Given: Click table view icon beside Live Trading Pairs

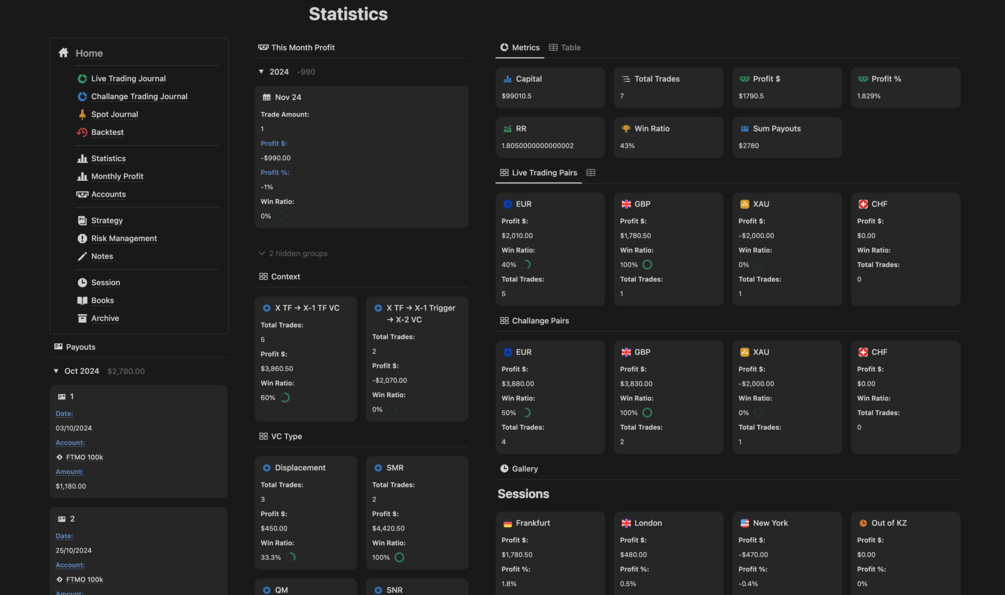Looking at the screenshot, I should pos(591,172).
